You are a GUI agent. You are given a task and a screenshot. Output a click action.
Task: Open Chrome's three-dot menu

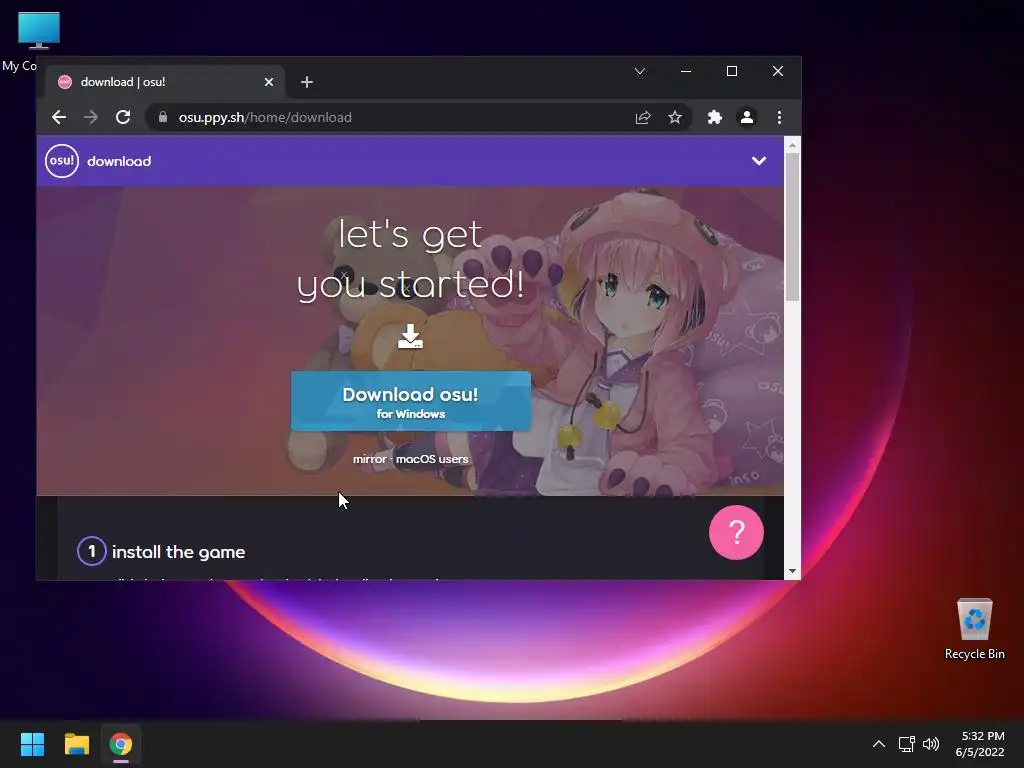click(x=779, y=118)
